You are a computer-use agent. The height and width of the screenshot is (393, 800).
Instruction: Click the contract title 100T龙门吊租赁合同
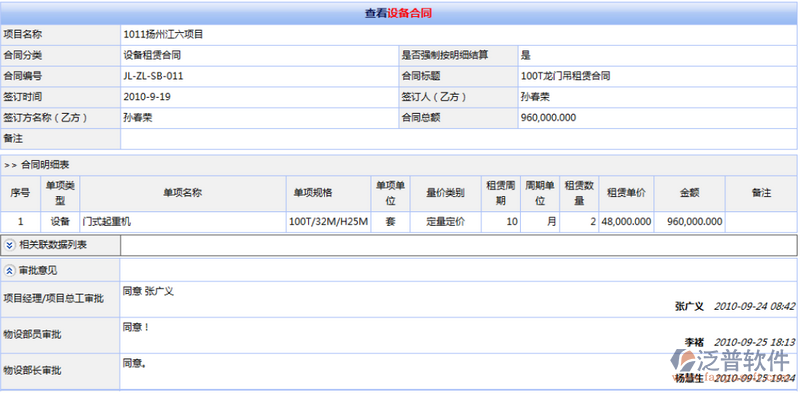pyautogui.click(x=565, y=77)
